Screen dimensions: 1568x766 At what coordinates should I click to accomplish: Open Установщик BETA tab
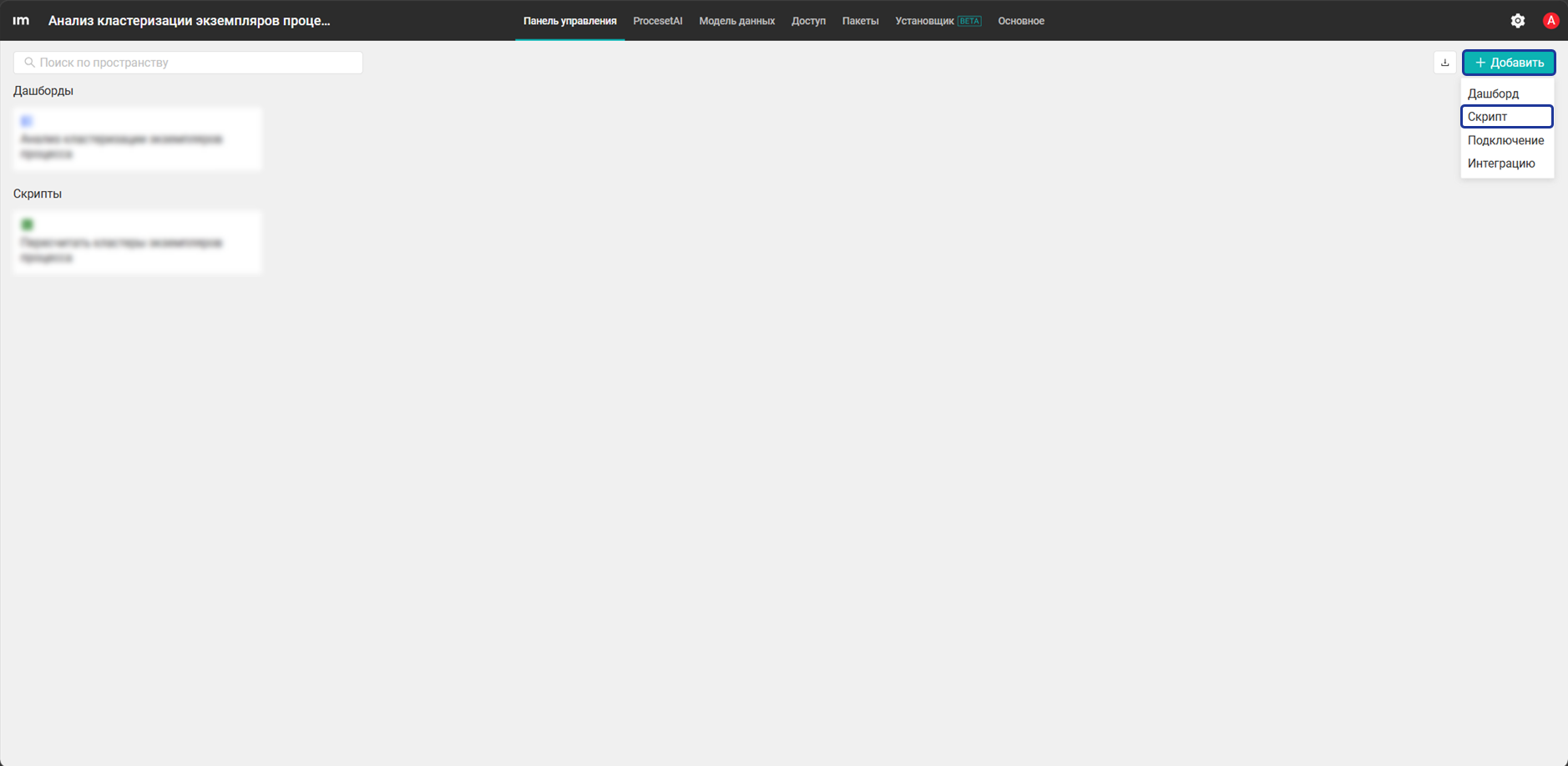coord(938,21)
